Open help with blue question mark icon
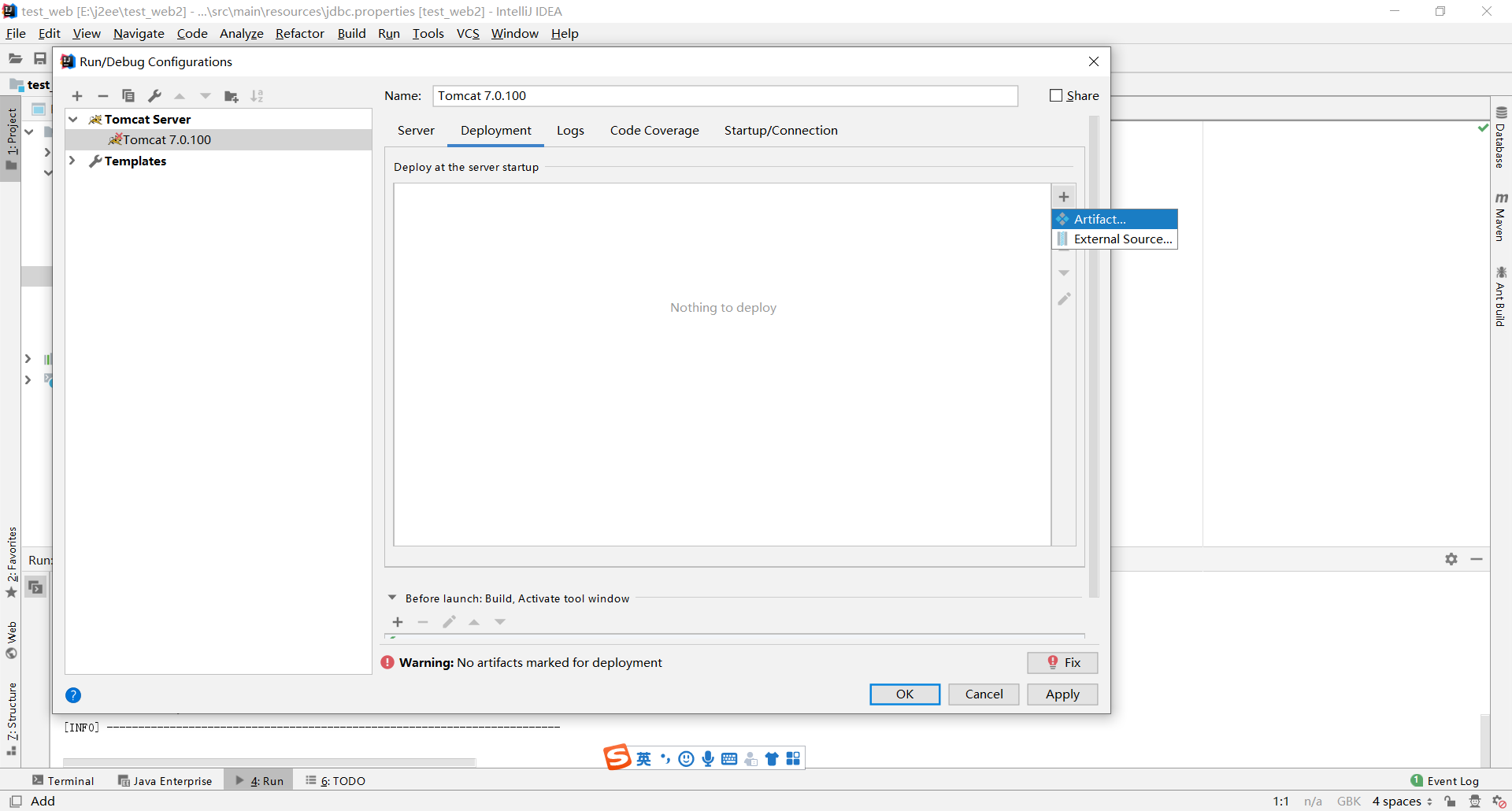The width and height of the screenshot is (1512, 811). coord(73,695)
